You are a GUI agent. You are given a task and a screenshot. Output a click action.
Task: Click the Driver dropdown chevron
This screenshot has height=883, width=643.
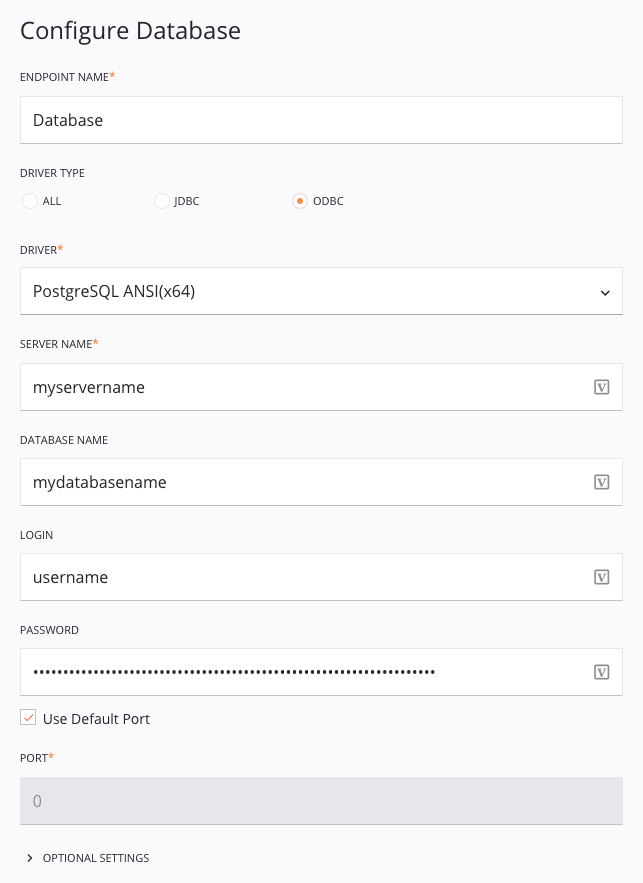point(605,293)
